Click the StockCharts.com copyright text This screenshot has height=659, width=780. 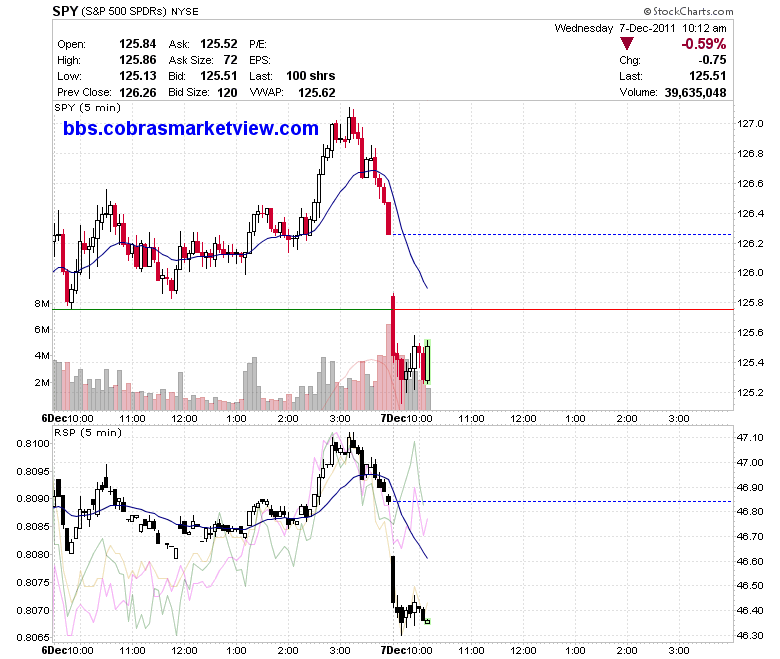(x=688, y=11)
